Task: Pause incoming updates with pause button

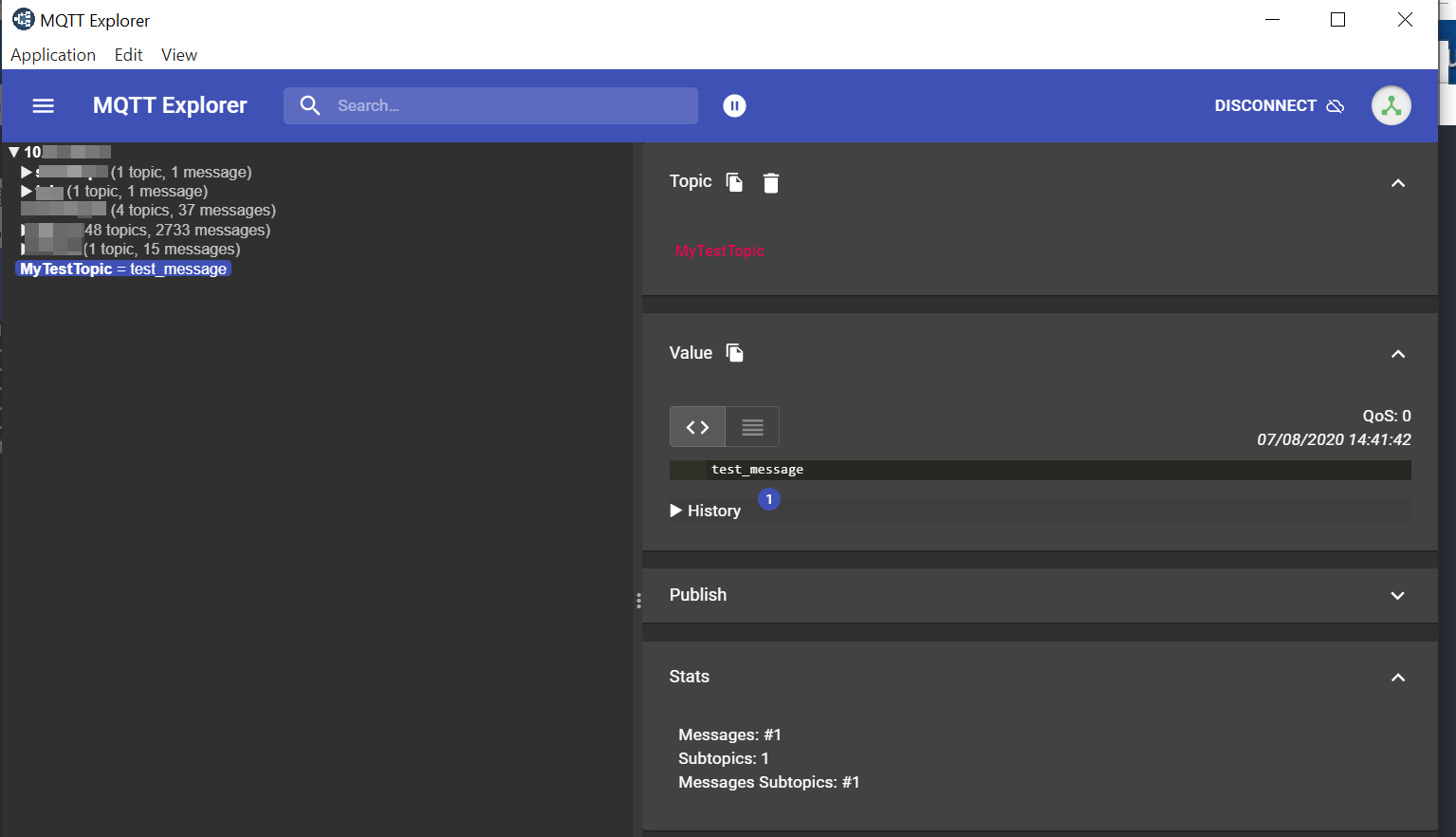Action: point(734,106)
